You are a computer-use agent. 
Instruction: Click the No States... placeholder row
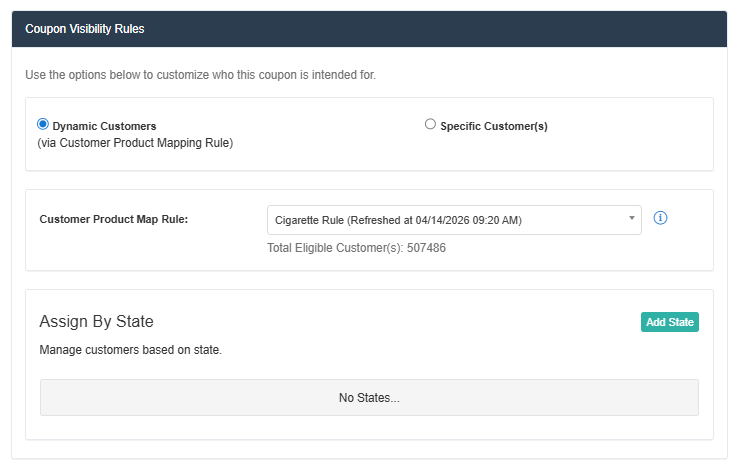369,398
